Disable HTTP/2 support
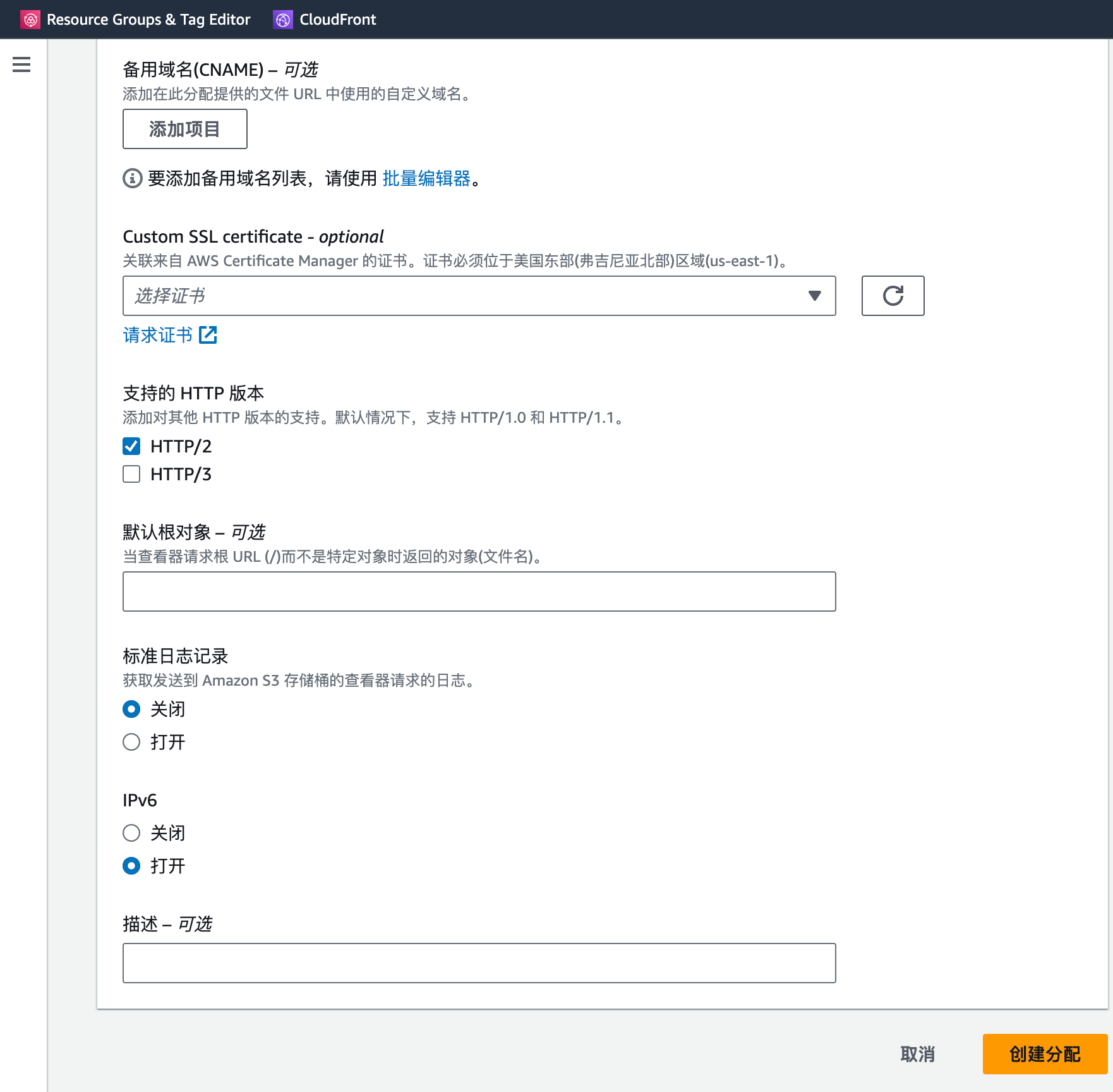The image size is (1113, 1092). [x=131, y=446]
